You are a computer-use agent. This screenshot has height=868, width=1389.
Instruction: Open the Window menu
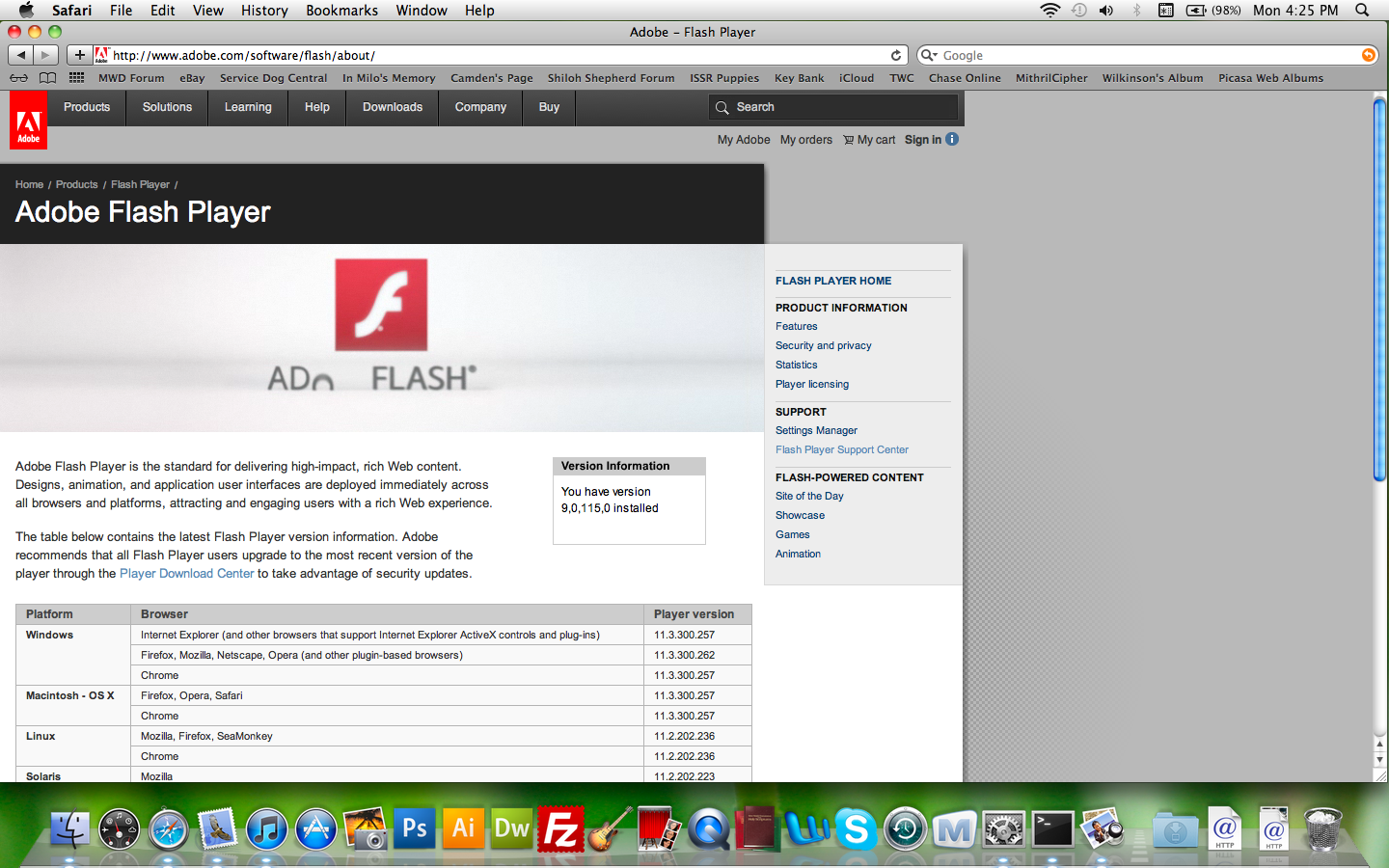(422, 10)
